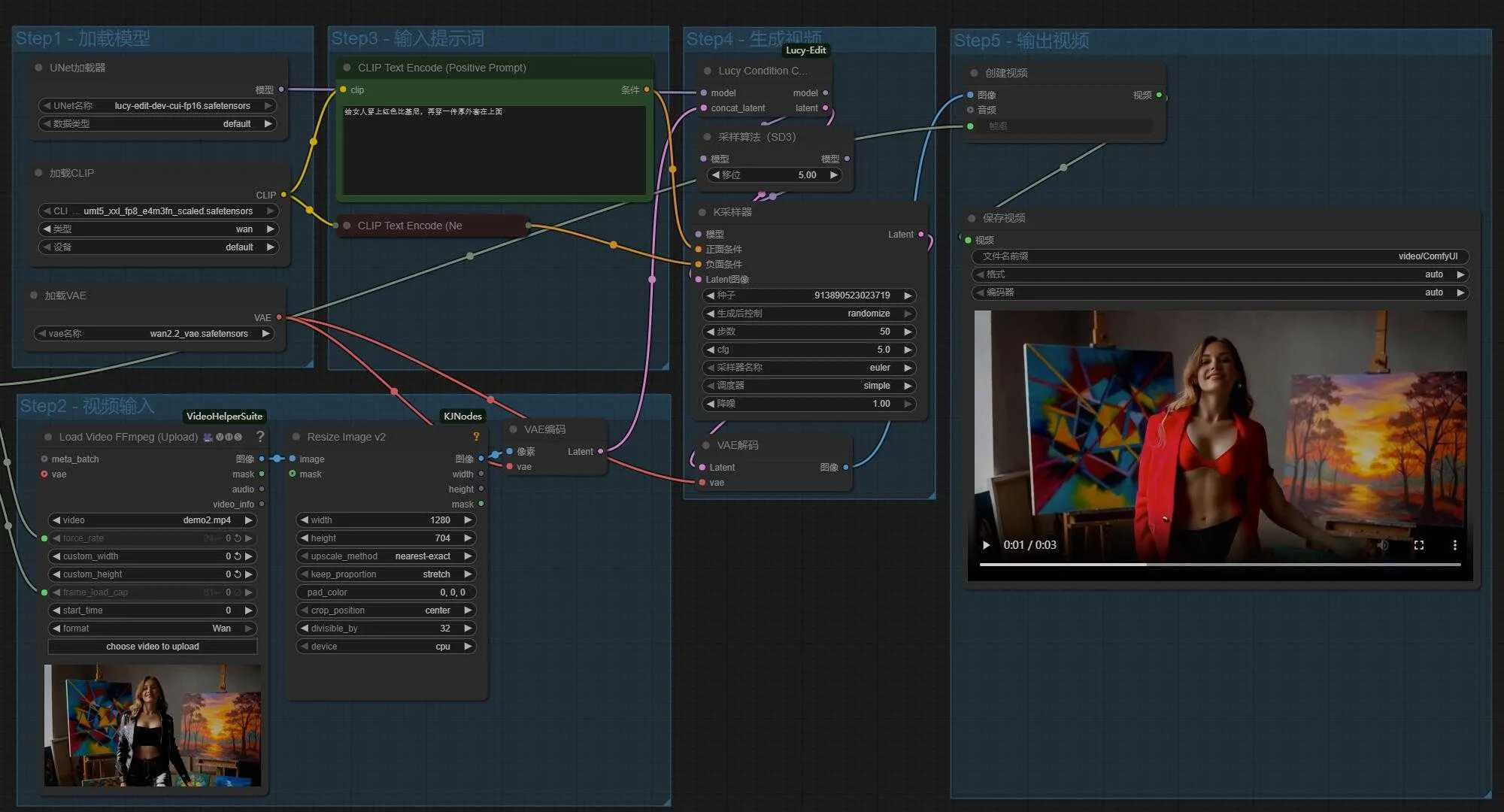Open the upscale_method nearest-exact dropdown
The height and width of the screenshot is (812, 1504).
point(386,556)
